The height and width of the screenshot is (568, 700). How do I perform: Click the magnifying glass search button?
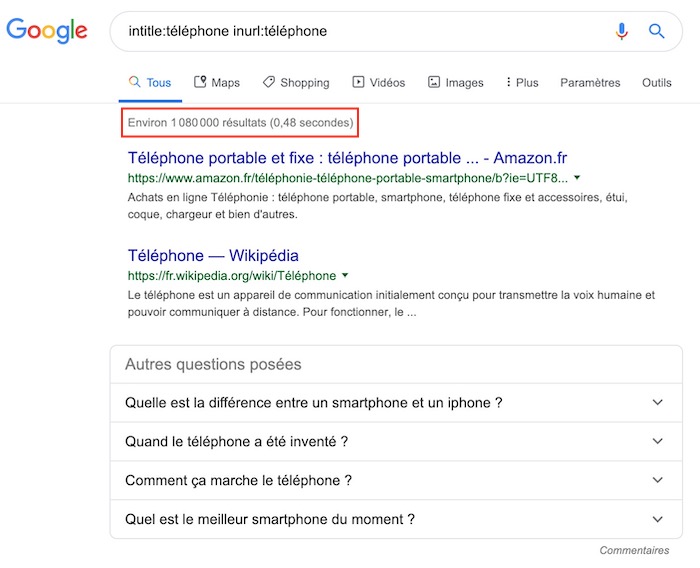(x=657, y=31)
